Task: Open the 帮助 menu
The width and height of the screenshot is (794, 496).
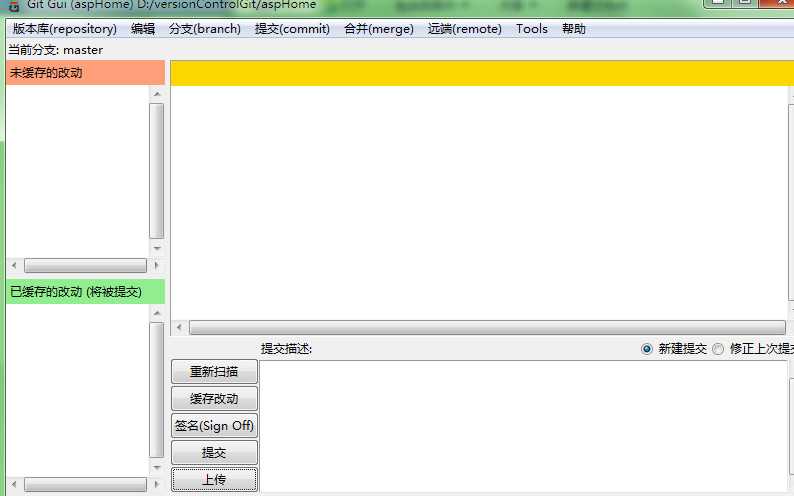Action: coord(574,29)
